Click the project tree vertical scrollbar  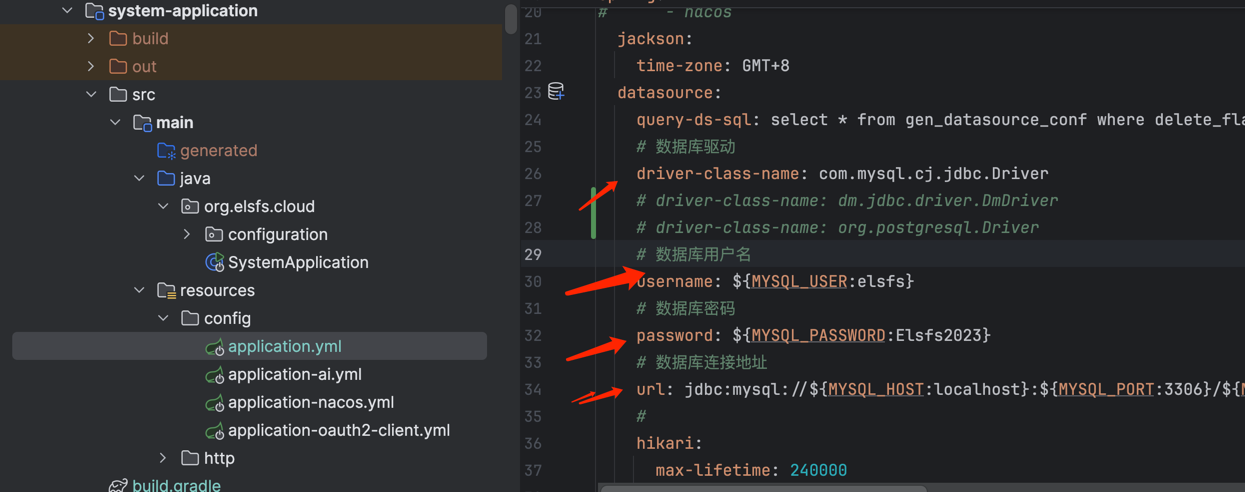[x=511, y=18]
